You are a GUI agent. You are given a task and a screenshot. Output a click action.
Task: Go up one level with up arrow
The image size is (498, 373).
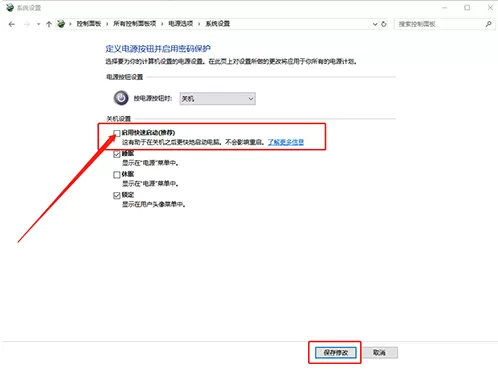pyautogui.click(x=49, y=24)
